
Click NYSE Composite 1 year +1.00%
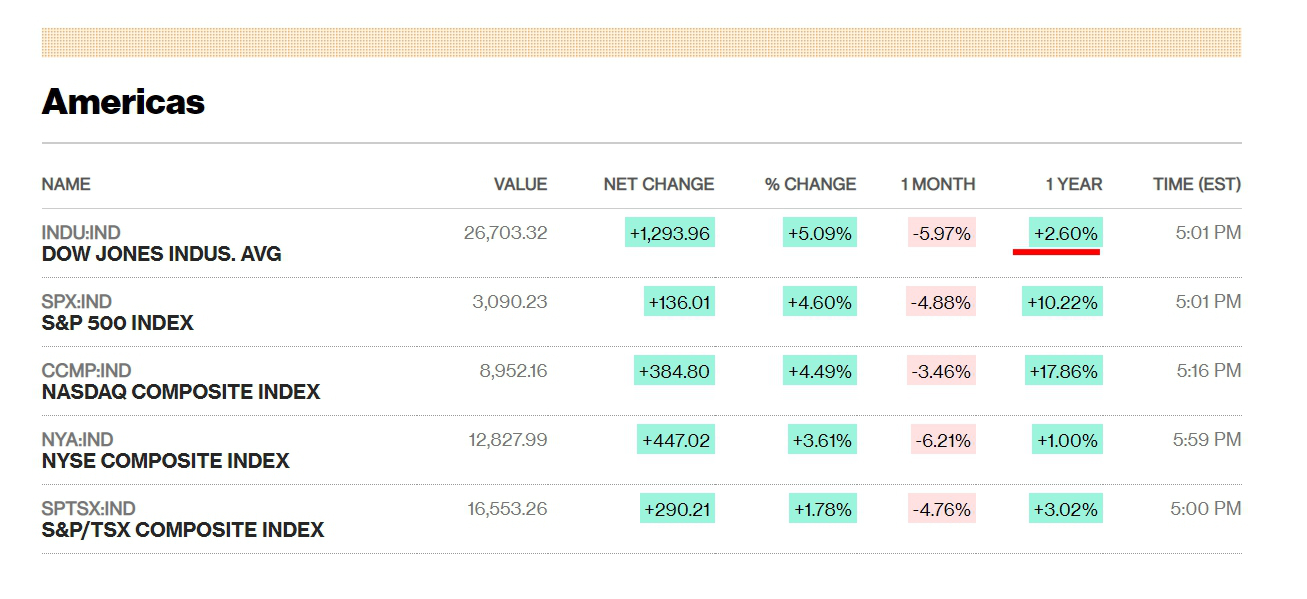(1067, 440)
